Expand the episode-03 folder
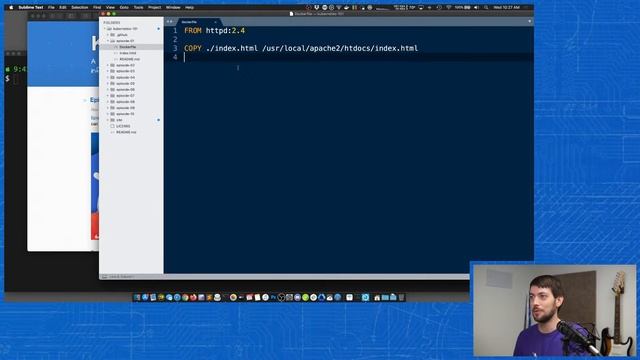Image resolution: width=640 pixels, height=360 pixels. click(x=108, y=71)
